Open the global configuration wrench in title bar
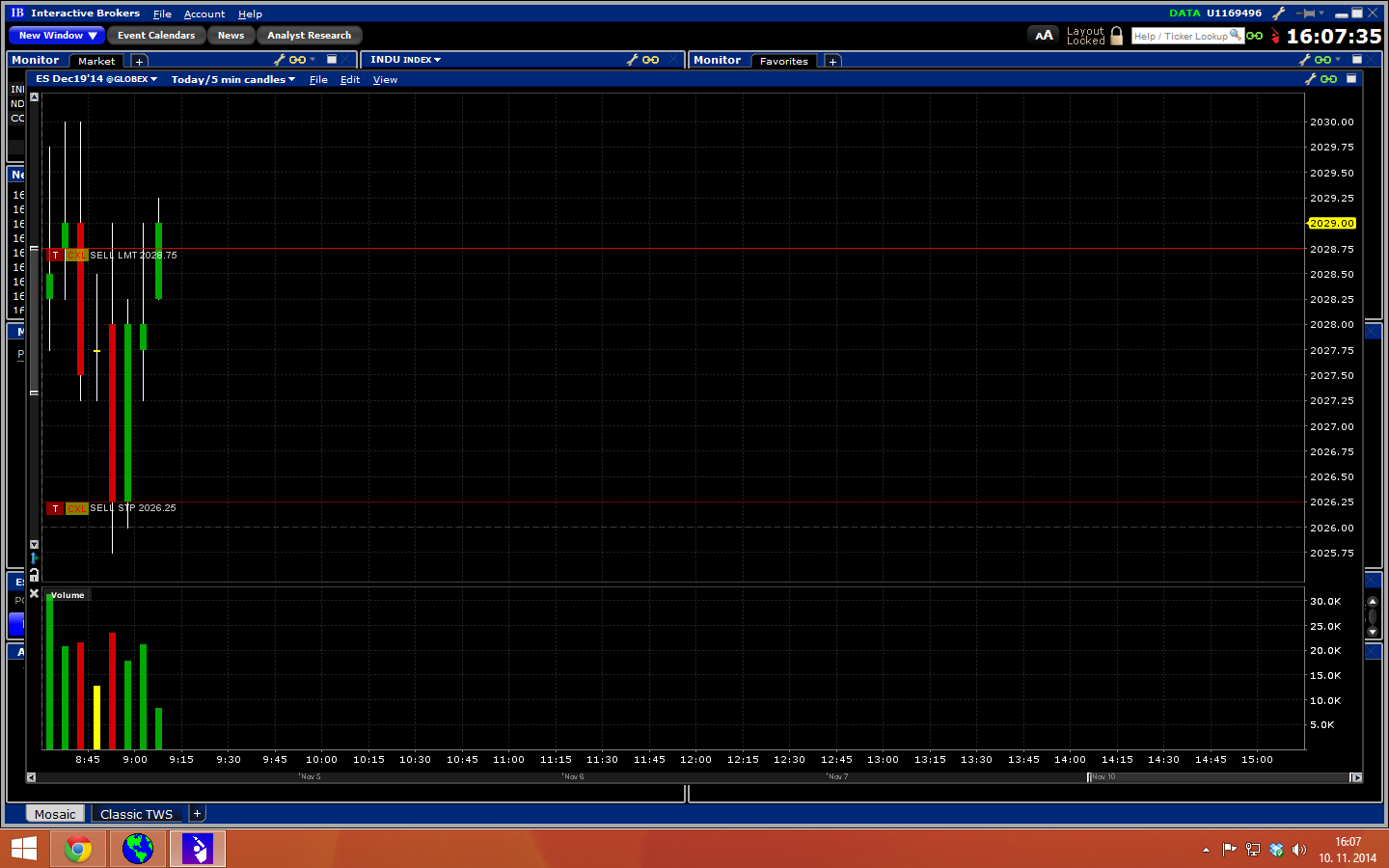Image resolution: width=1389 pixels, height=868 pixels. click(x=1279, y=14)
